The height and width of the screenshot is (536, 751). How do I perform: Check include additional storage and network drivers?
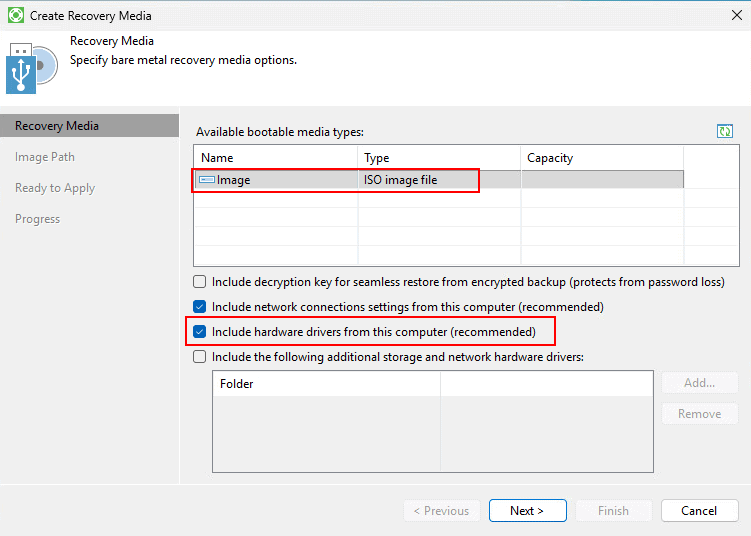(x=200, y=356)
